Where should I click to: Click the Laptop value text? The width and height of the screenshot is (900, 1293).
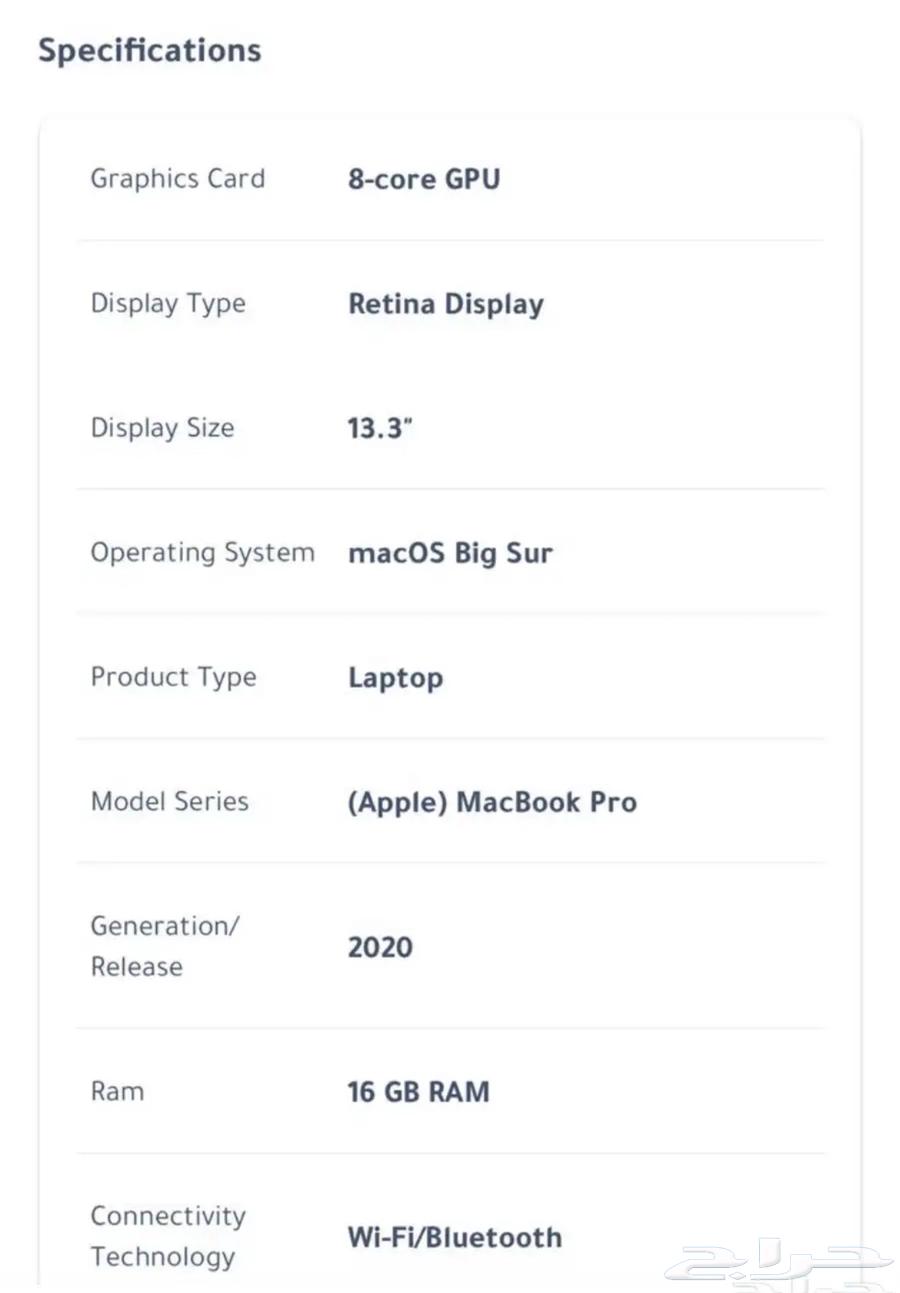[395, 678]
